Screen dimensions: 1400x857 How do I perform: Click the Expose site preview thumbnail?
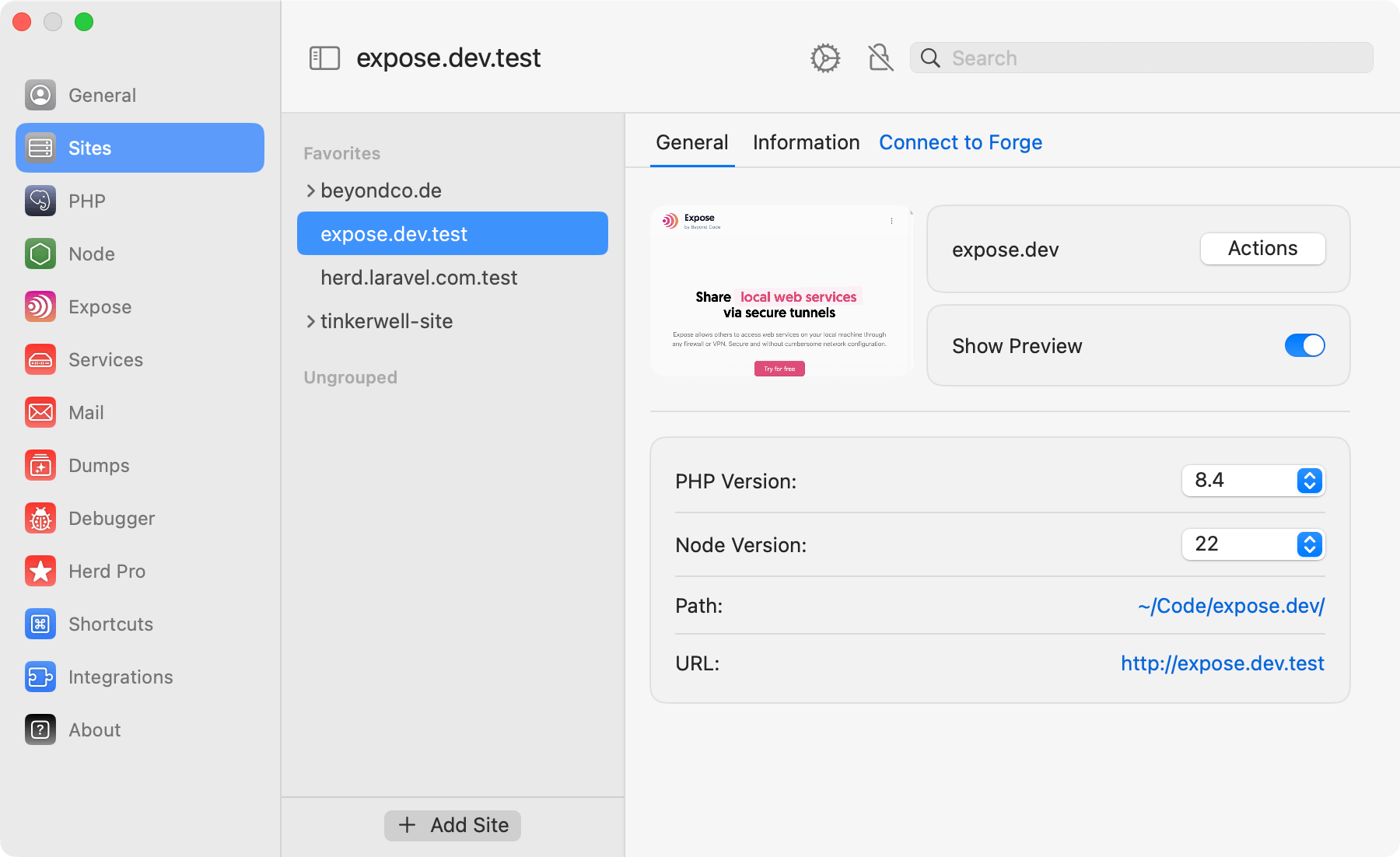(x=780, y=292)
